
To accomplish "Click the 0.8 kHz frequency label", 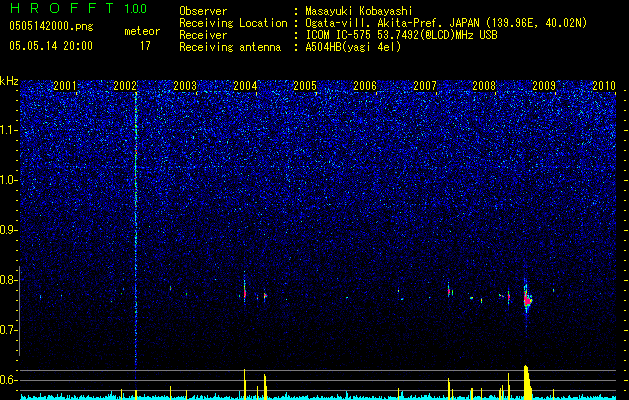I will click(8, 280).
